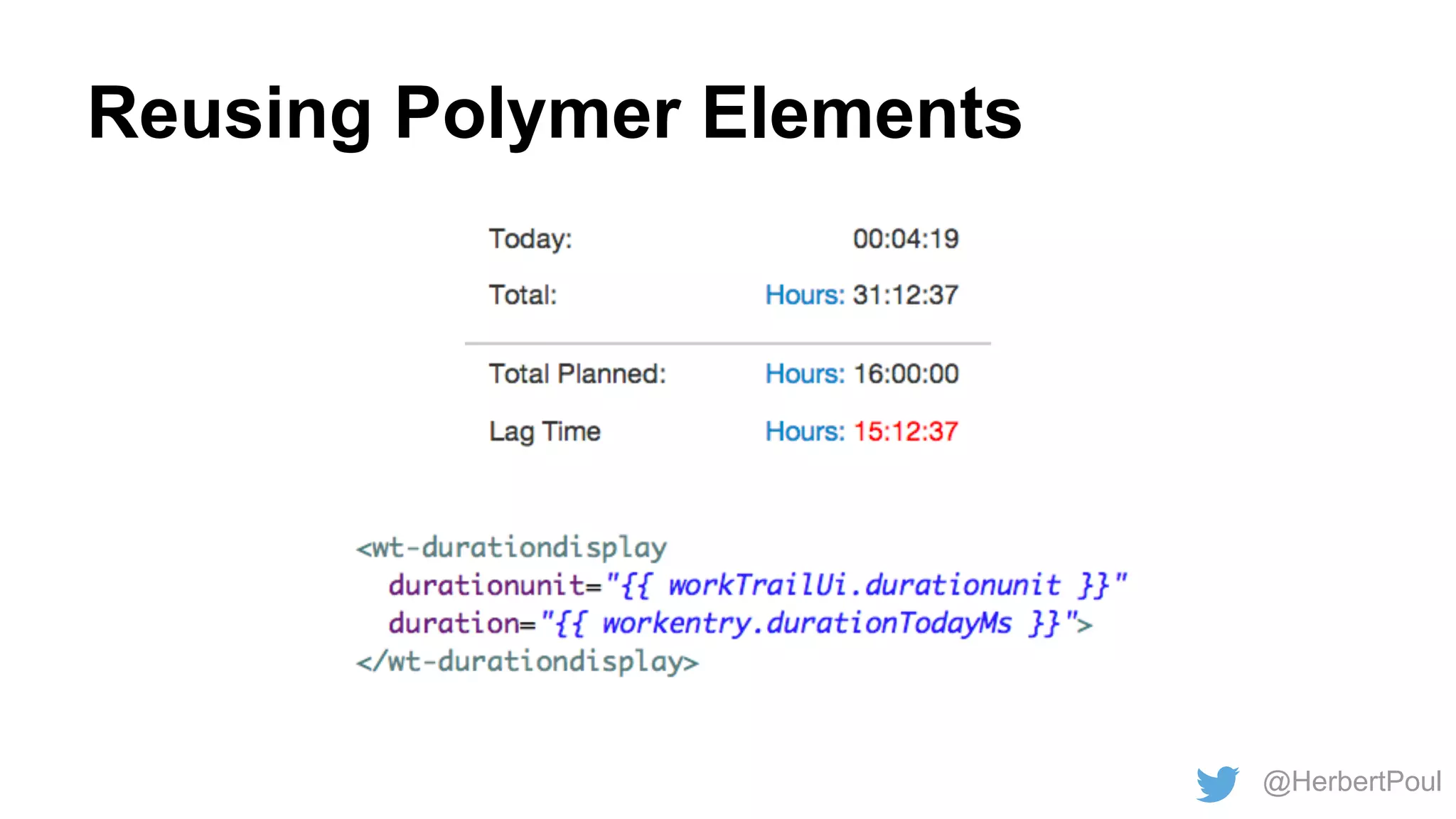The height and width of the screenshot is (819, 1456).
Task: Click the workTrailUi.durationunit binding value
Action: click(x=865, y=585)
